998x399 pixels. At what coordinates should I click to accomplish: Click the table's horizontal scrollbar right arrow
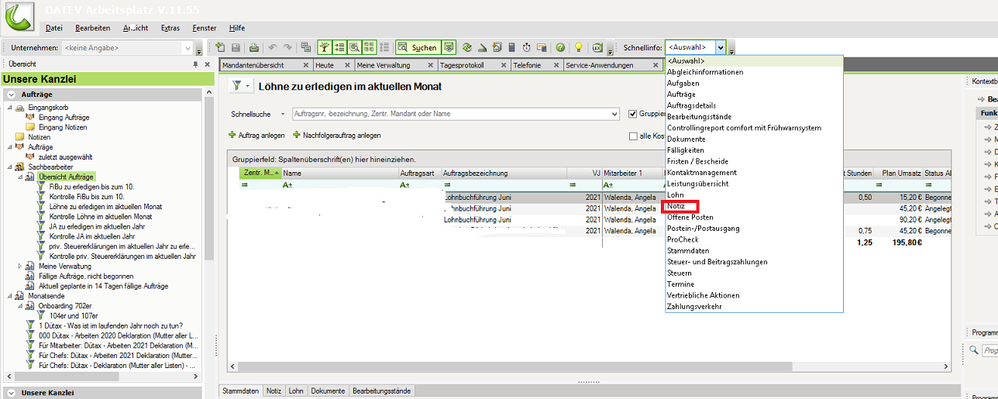(x=946, y=367)
